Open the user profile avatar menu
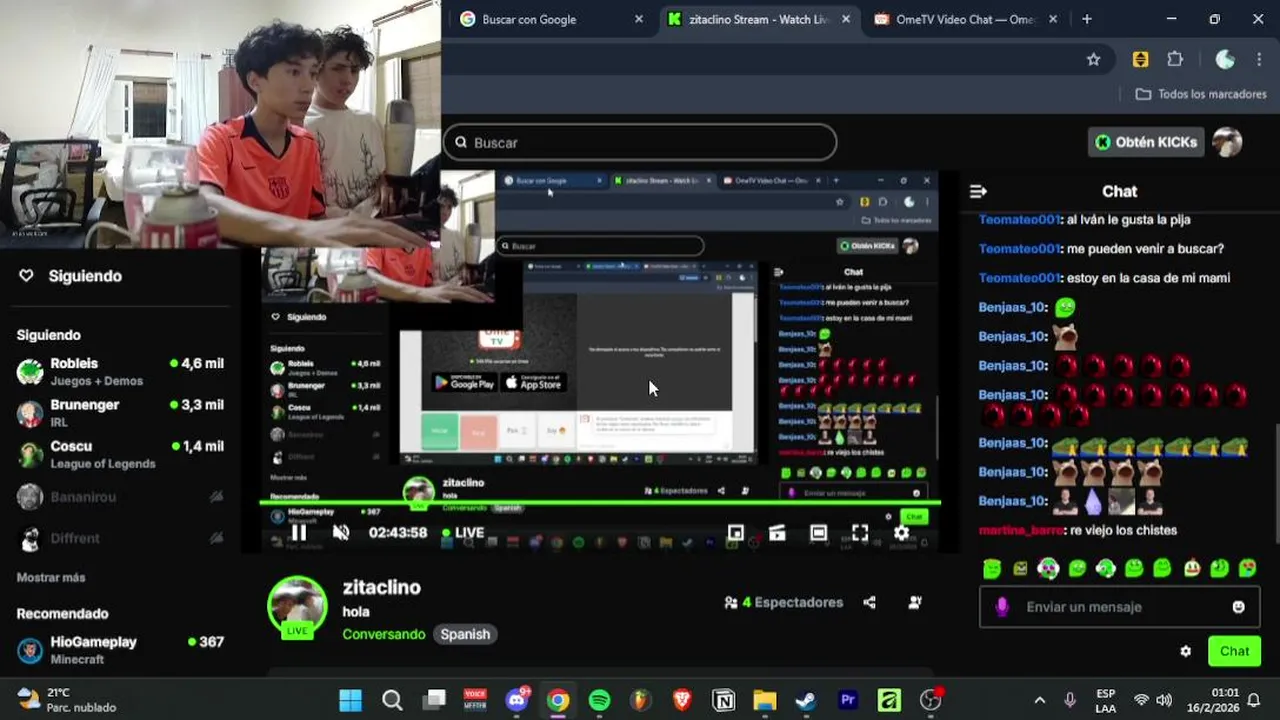This screenshot has height=720, width=1280. [x=1227, y=142]
